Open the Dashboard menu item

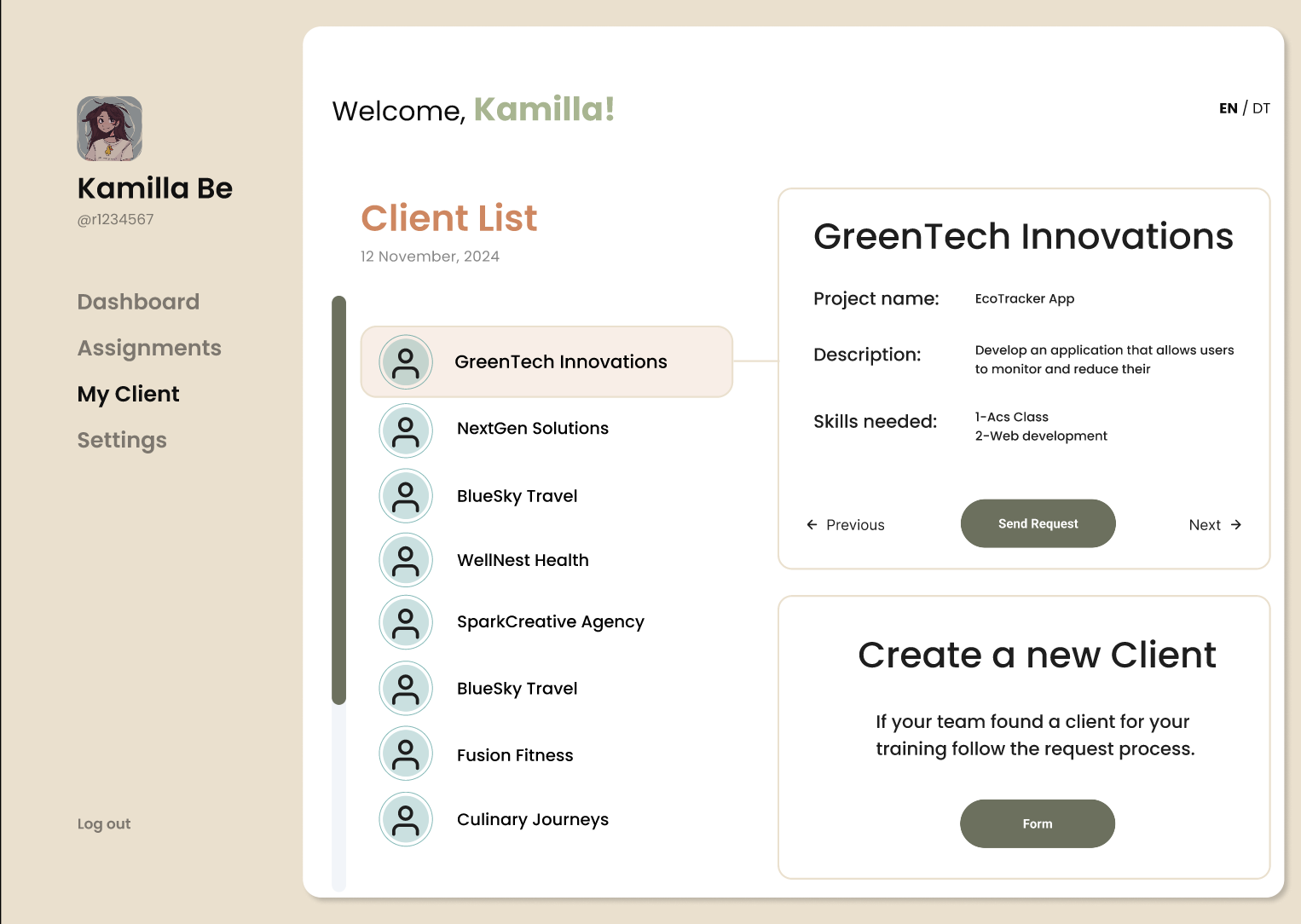138,302
